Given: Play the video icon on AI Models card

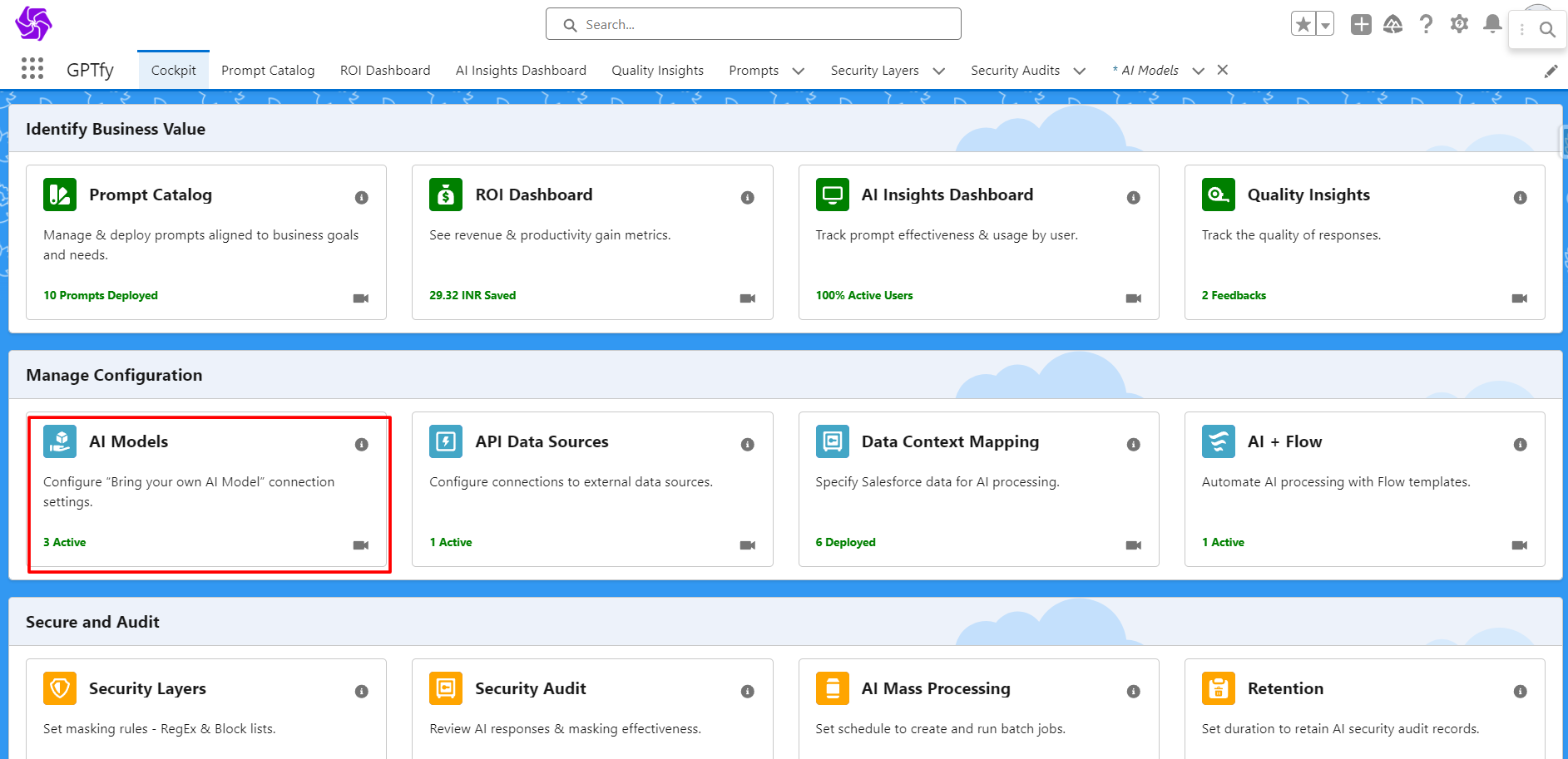Looking at the screenshot, I should 360,545.
